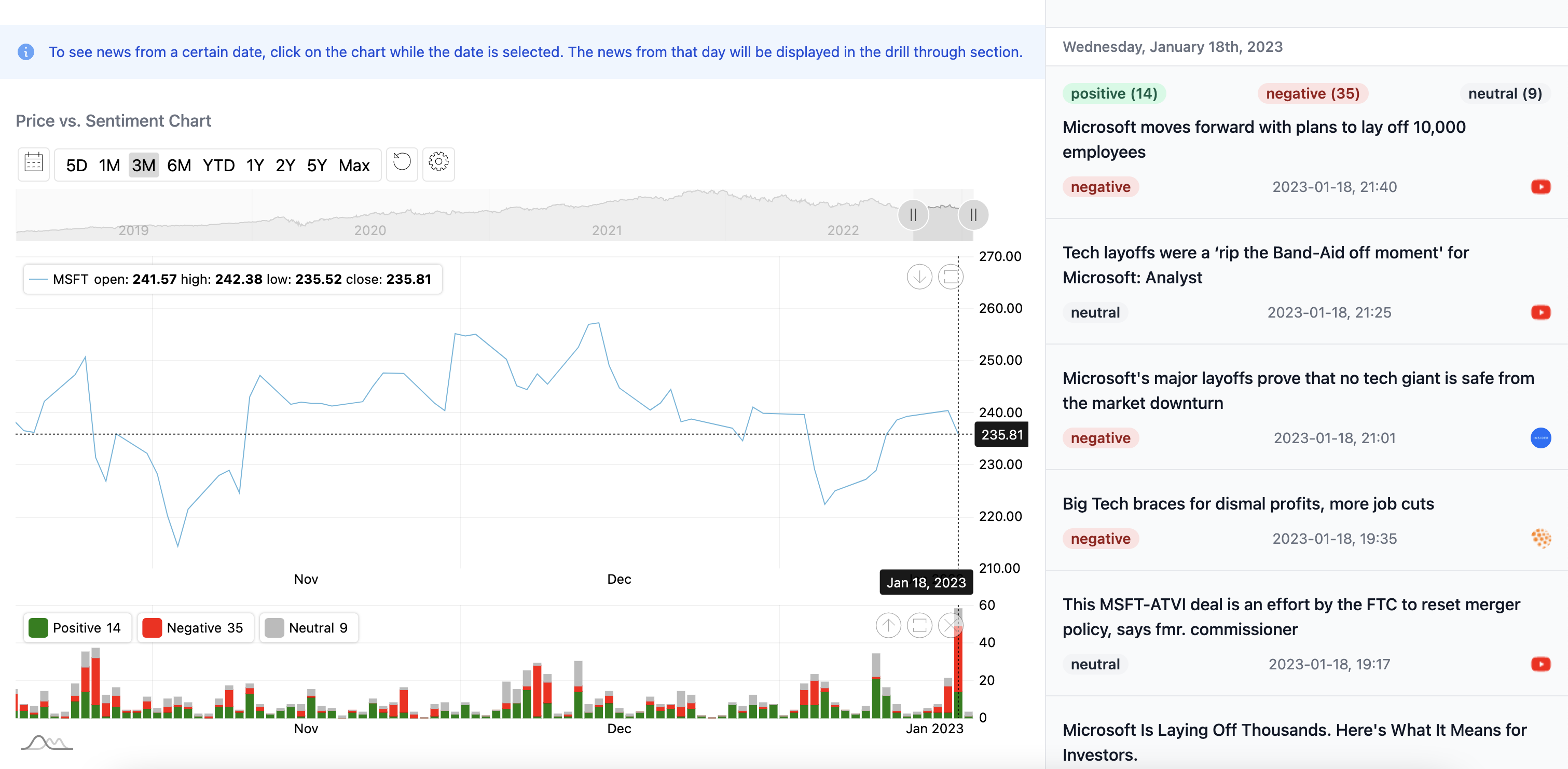Click the Jan 18, 2023 crosshair date label
1568x769 pixels.
(926, 583)
